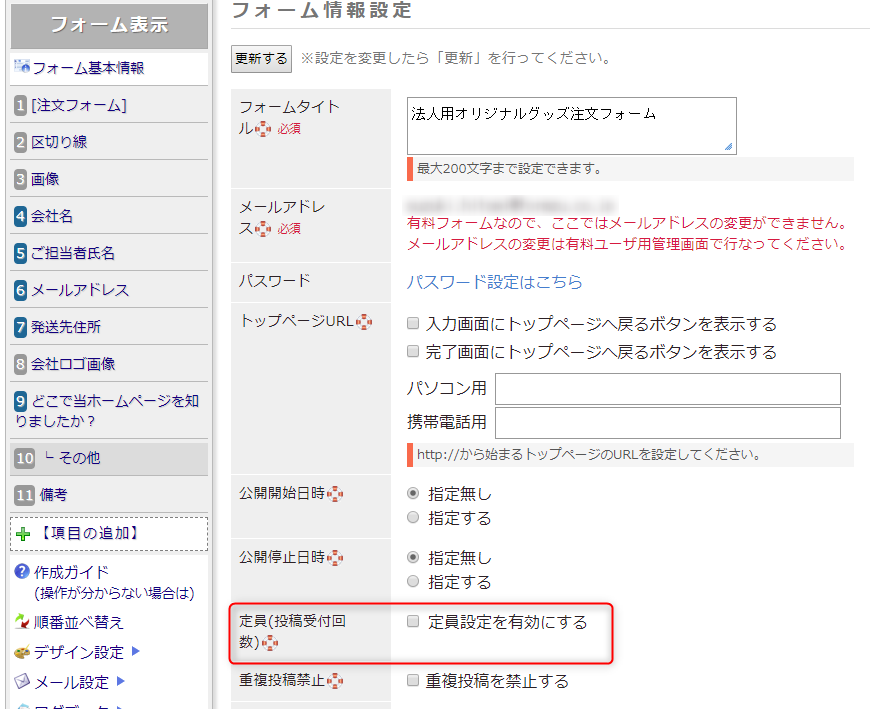
Task: Select 指定する for 公開開始日時
Action: [x=411, y=517]
